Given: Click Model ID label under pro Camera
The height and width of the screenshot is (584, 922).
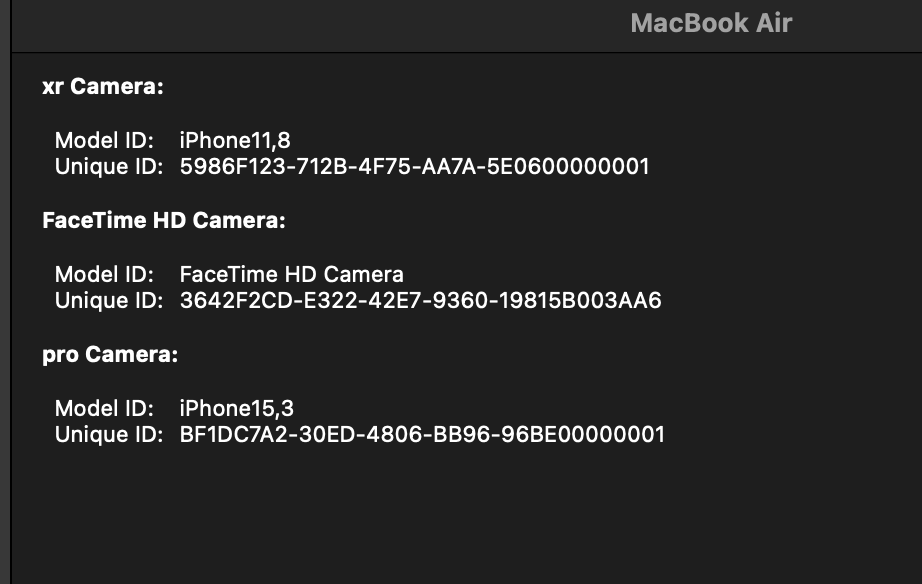Looking at the screenshot, I should [104, 409].
